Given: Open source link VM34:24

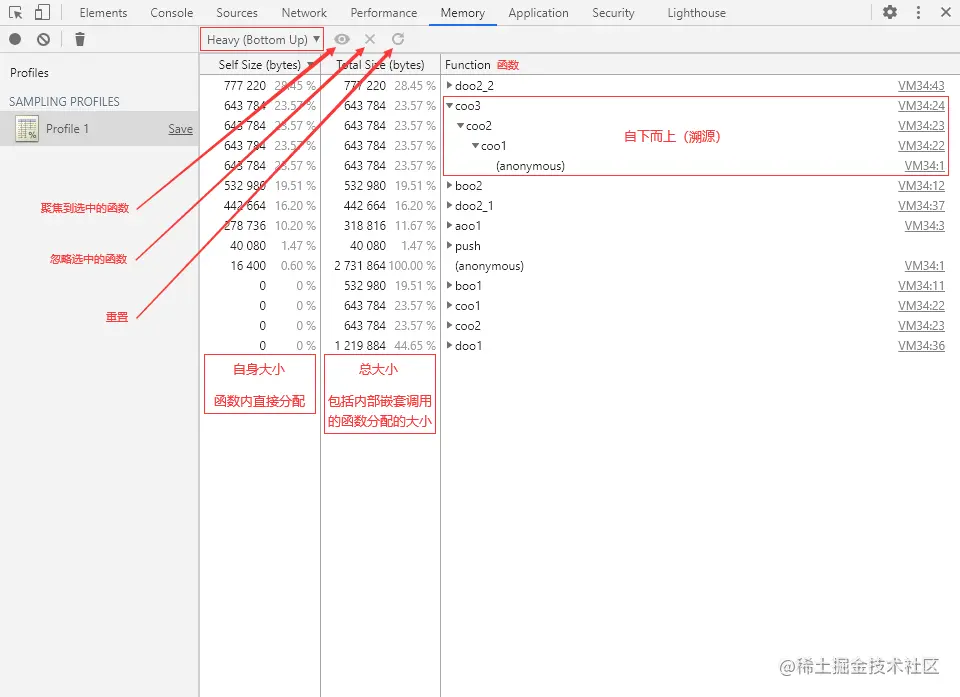Looking at the screenshot, I should [921, 106].
